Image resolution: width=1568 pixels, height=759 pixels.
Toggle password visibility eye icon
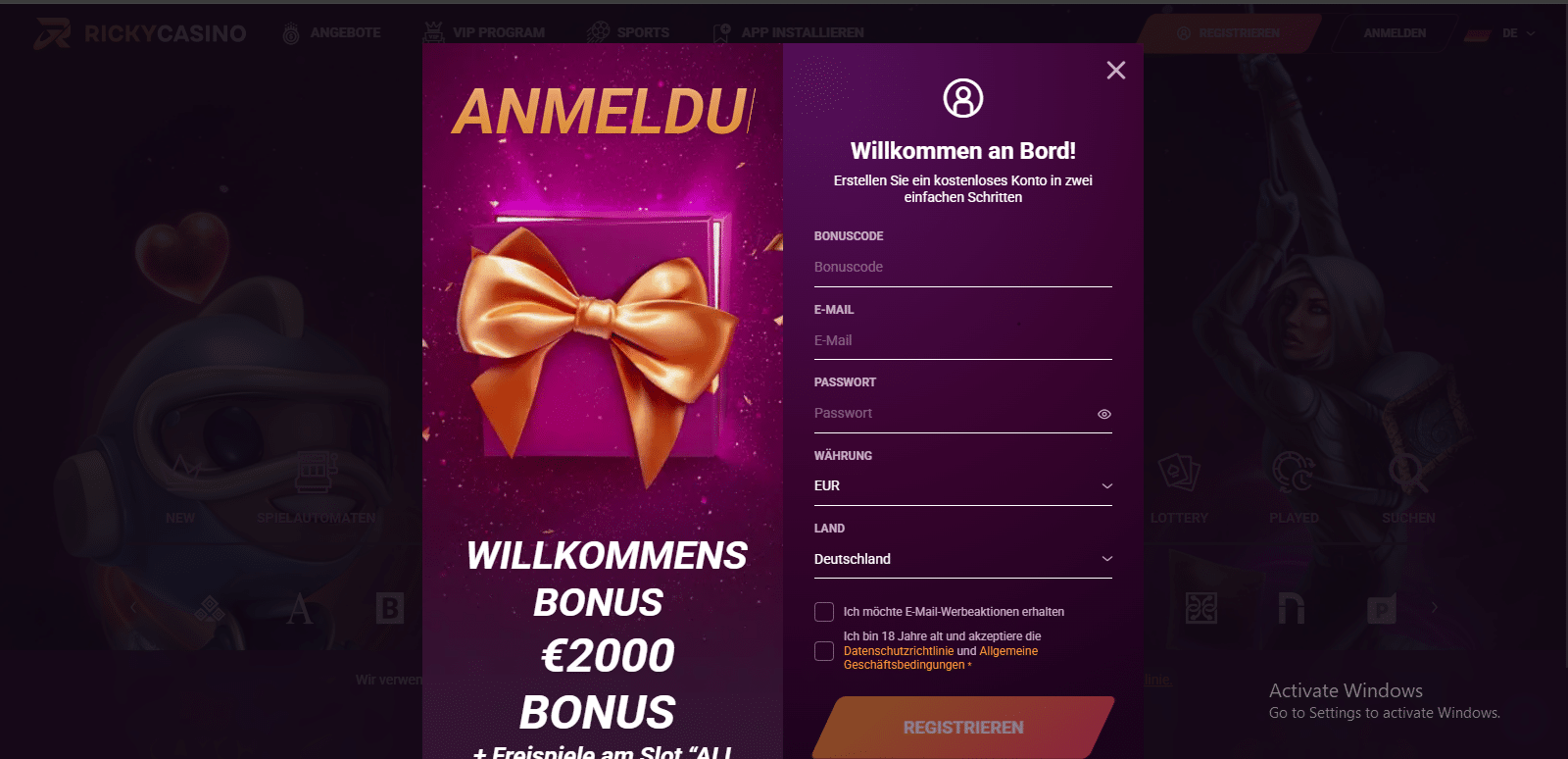pyautogui.click(x=1104, y=414)
